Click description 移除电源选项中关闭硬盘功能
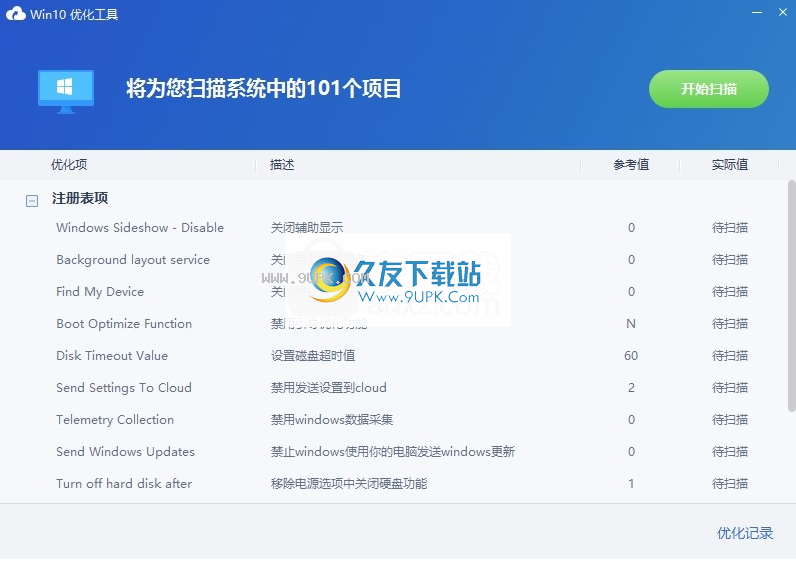The height and width of the screenshot is (561, 796). pos(349,483)
